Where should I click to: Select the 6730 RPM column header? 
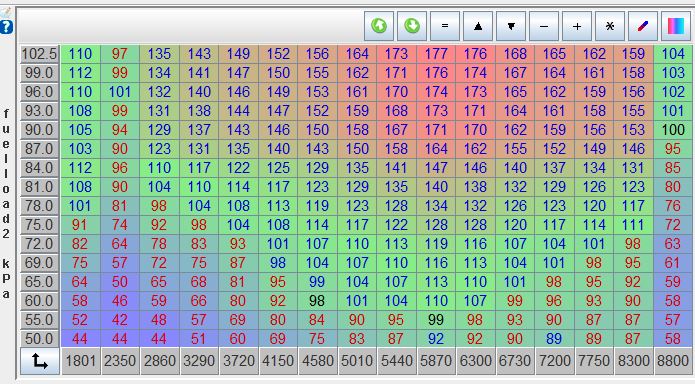tap(515, 361)
